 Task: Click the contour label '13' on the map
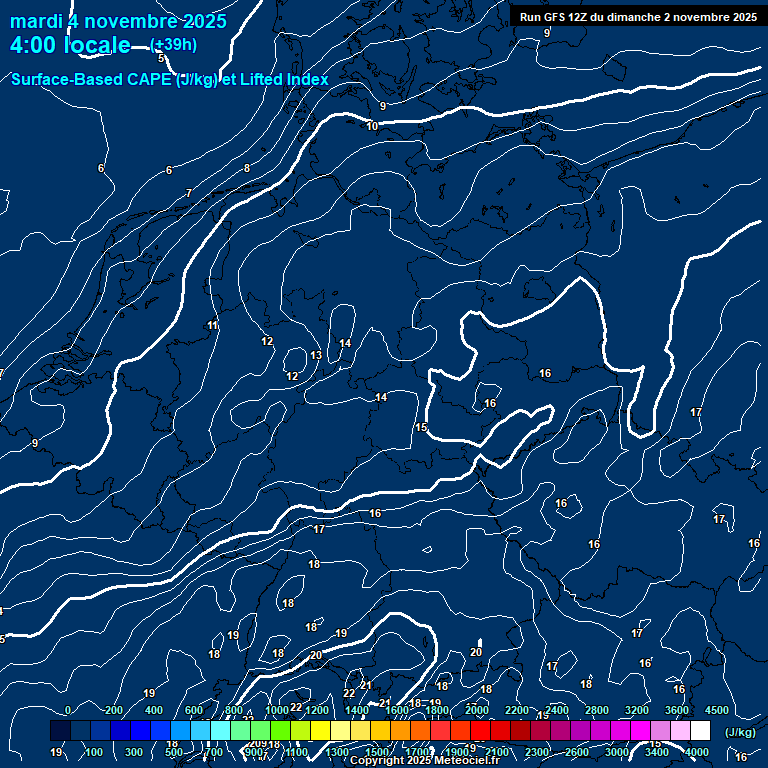click(316, 355)
